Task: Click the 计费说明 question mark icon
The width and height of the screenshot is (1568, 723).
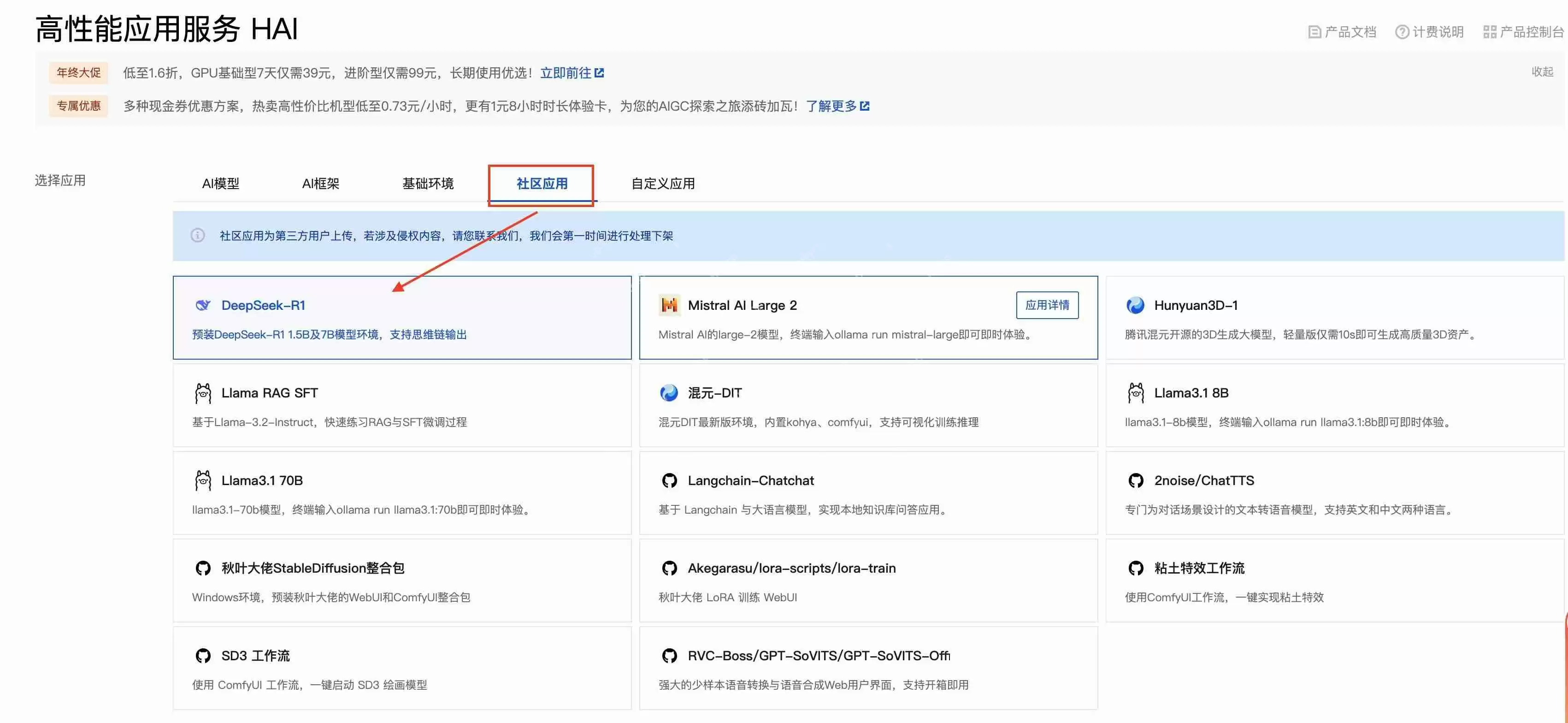Action: [x=1402, y=31]
